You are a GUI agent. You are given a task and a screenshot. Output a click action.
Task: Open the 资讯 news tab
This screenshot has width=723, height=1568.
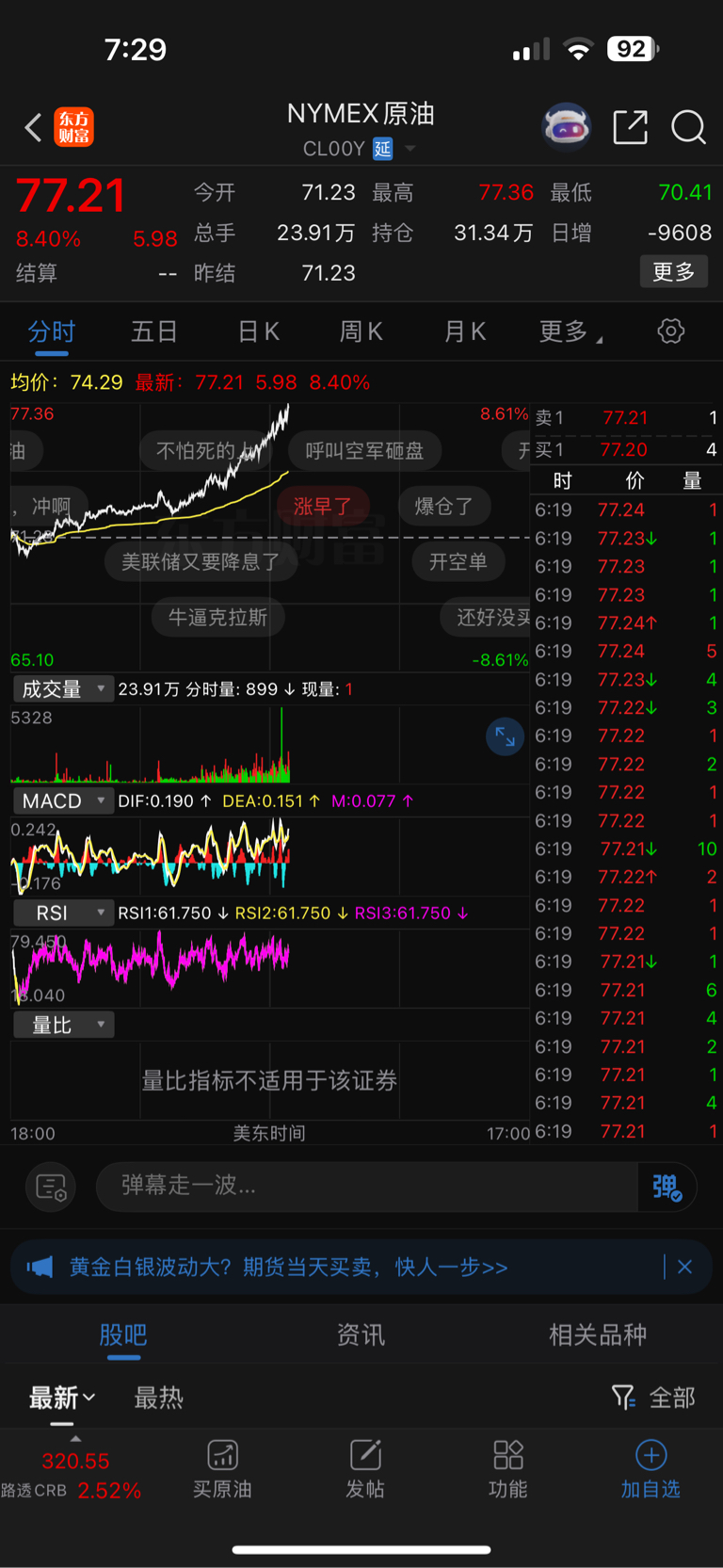point(361,1335)
